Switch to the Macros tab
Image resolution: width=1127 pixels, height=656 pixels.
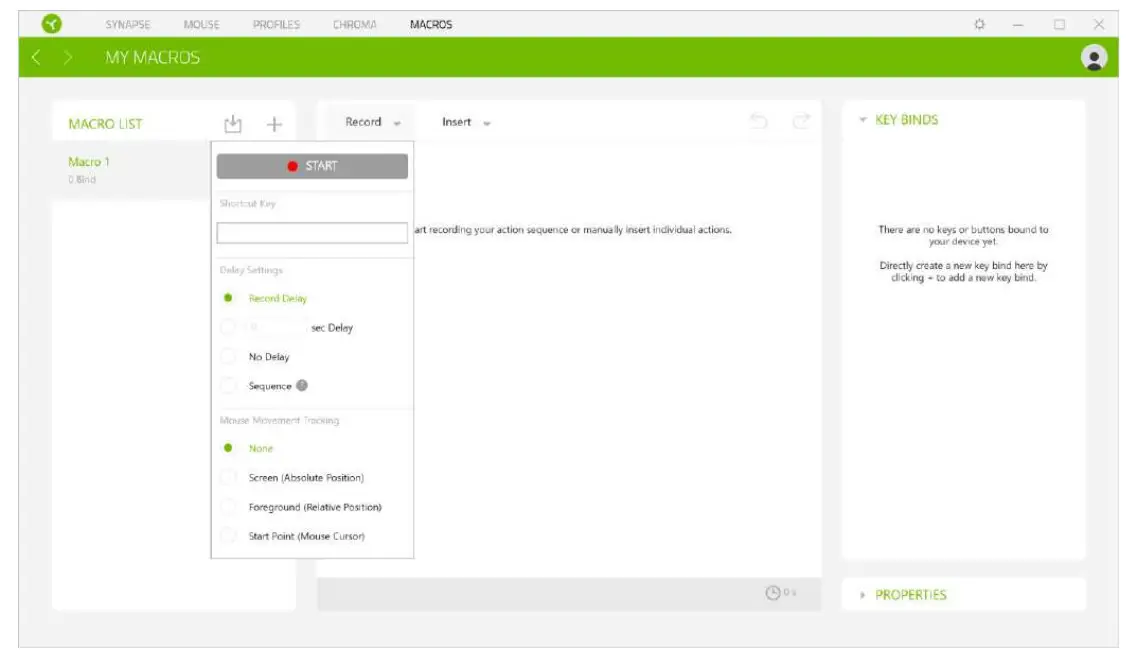pos(431,24)
